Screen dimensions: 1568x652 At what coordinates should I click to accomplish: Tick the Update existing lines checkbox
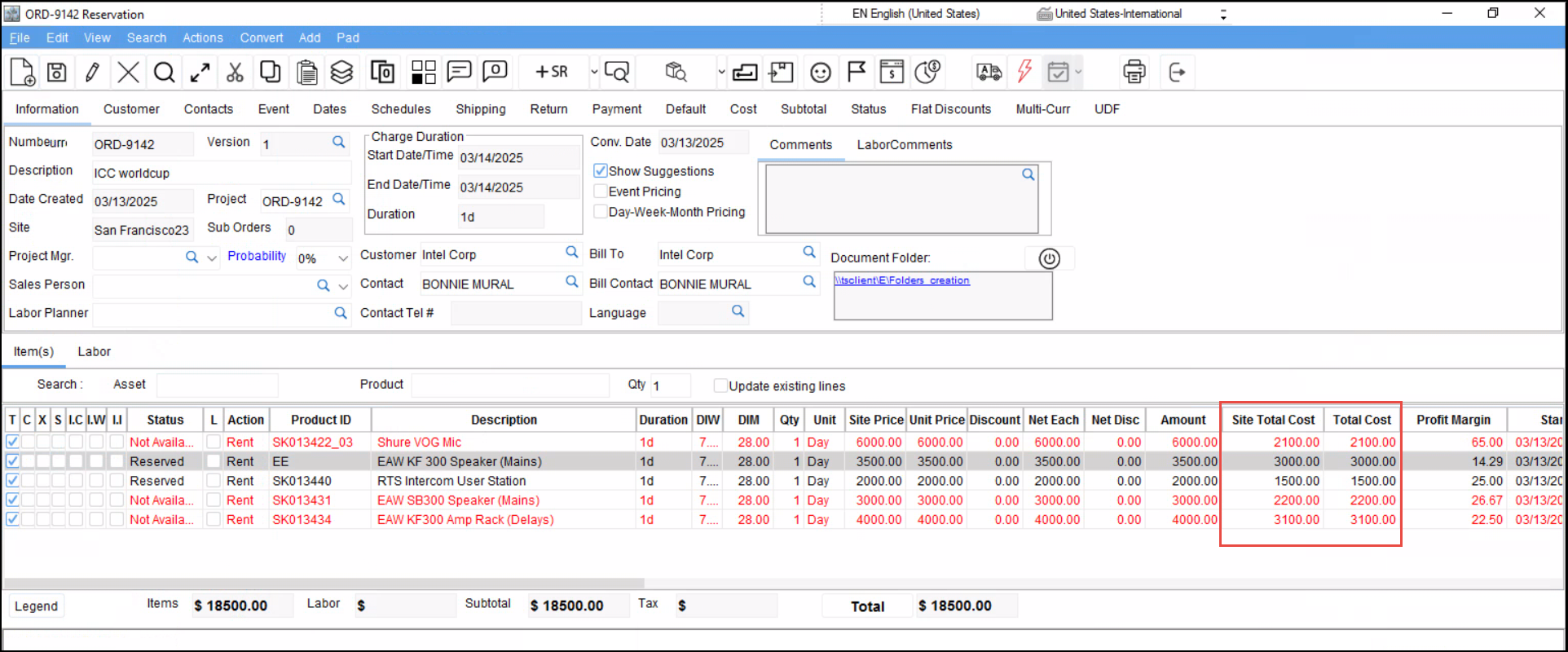(720, 385)
